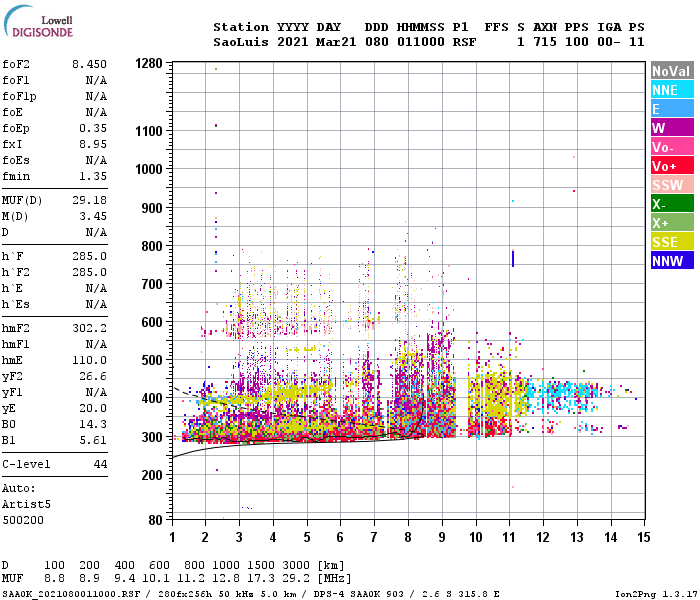This screenshot has height=600, width=700.
Task: Click the RSF program label in header
Action: tap(464, 42)
